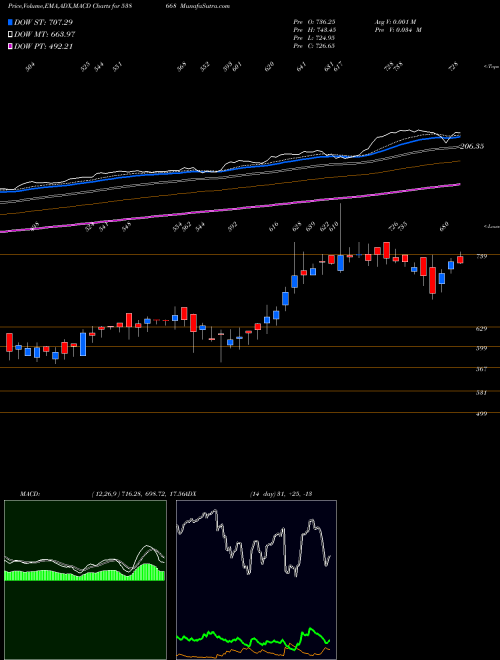Click the 739 price level label
Screen dimensions: 500x660
[481, 256]
